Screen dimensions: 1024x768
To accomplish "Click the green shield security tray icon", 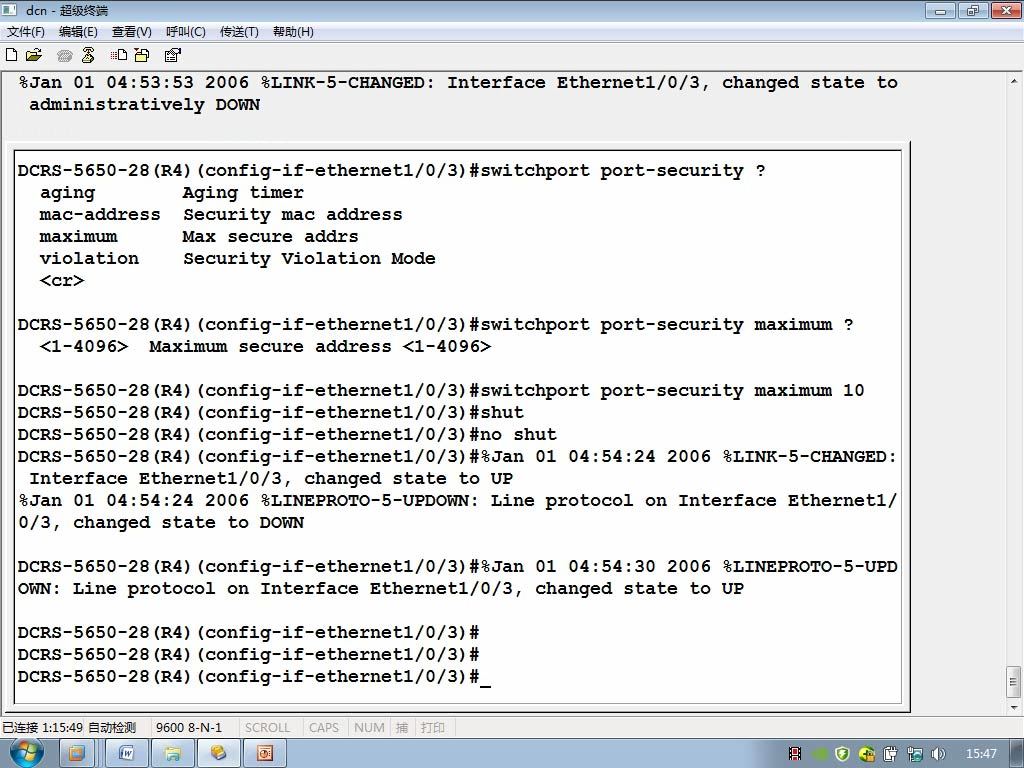I will tap(842, 754).
